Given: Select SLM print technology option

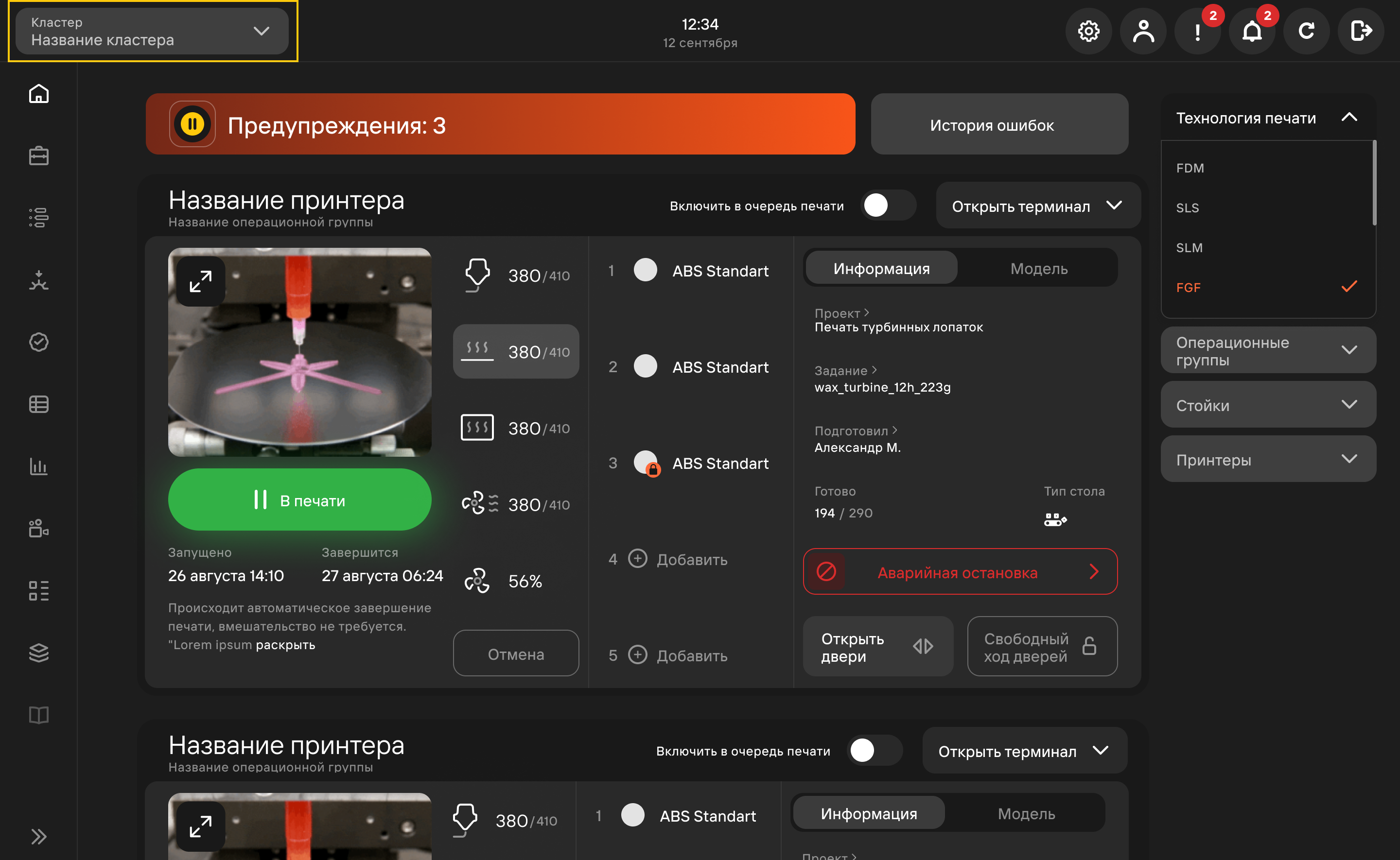Looking at the screenshot, I should [x=1267, y=247].
